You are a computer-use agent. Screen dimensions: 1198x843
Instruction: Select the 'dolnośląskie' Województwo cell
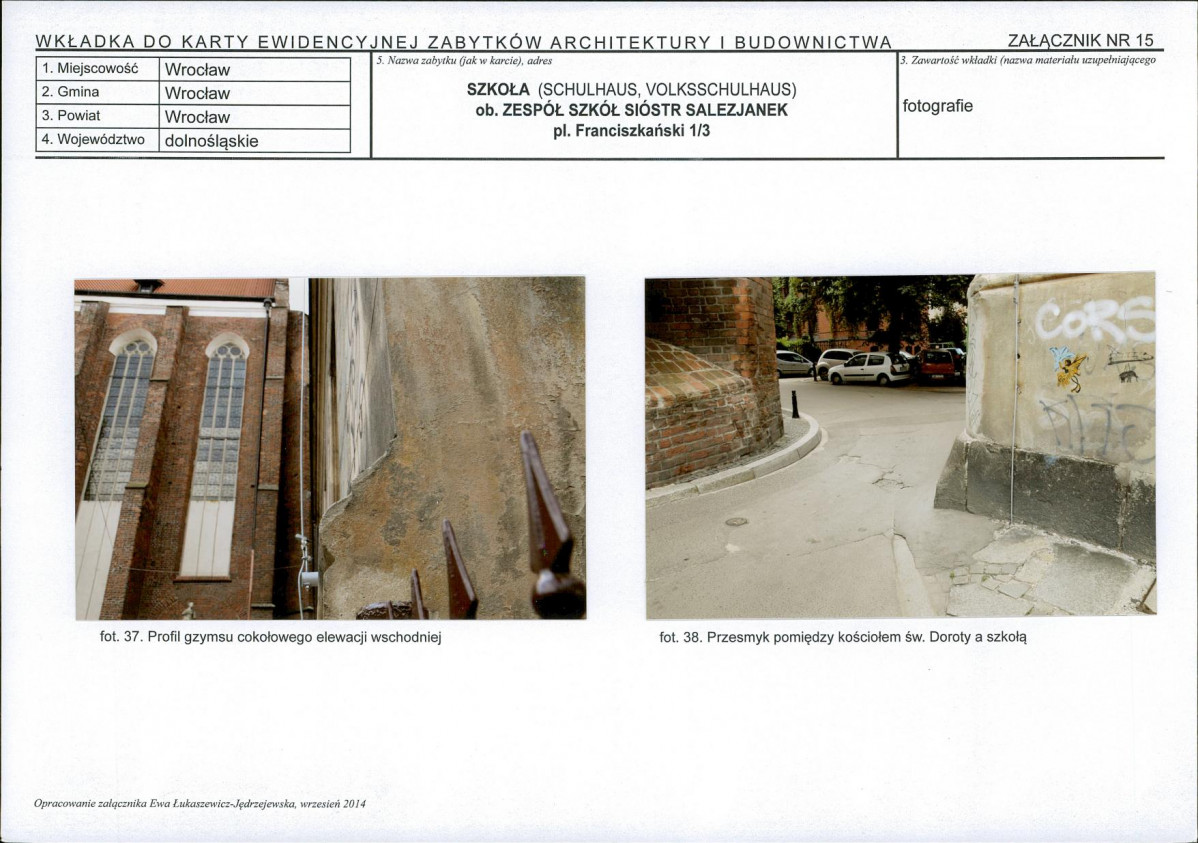pyautogui.click(x=211, y=141)
